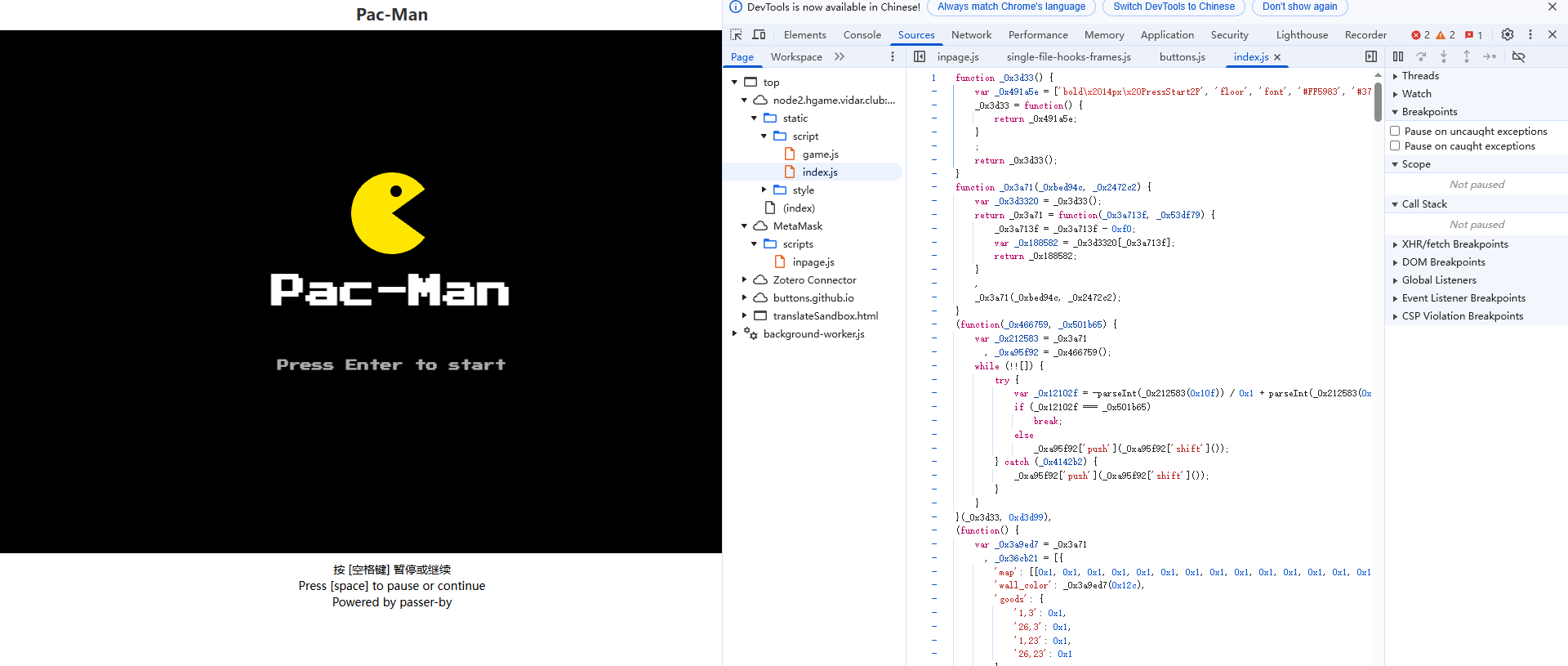Switch to the Console panel tab
Screen dimensions: 1568x666
click(x=862, y=34)
